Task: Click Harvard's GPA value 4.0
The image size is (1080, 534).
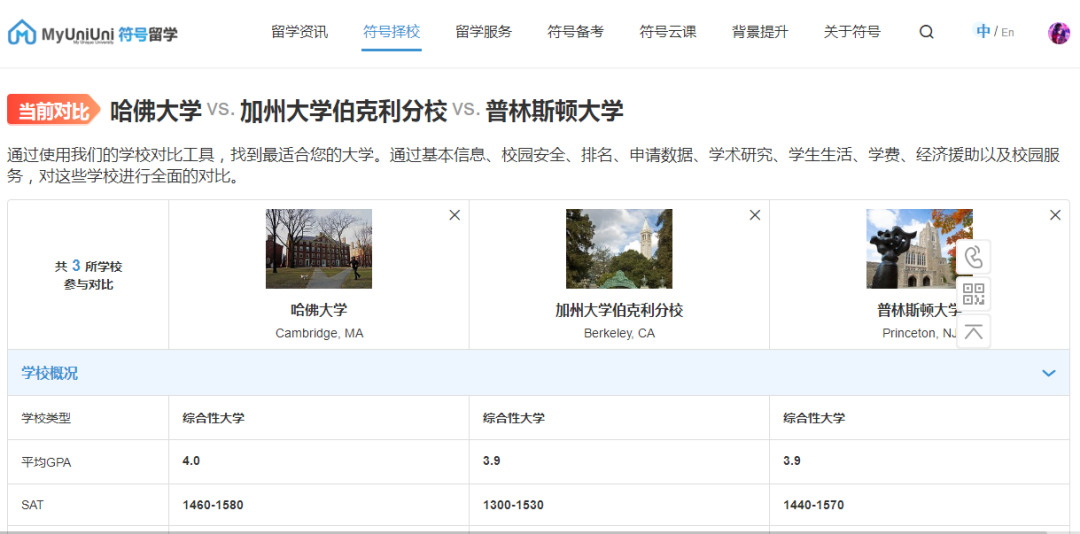Action: pyautogui.click(x=191, y=461)
